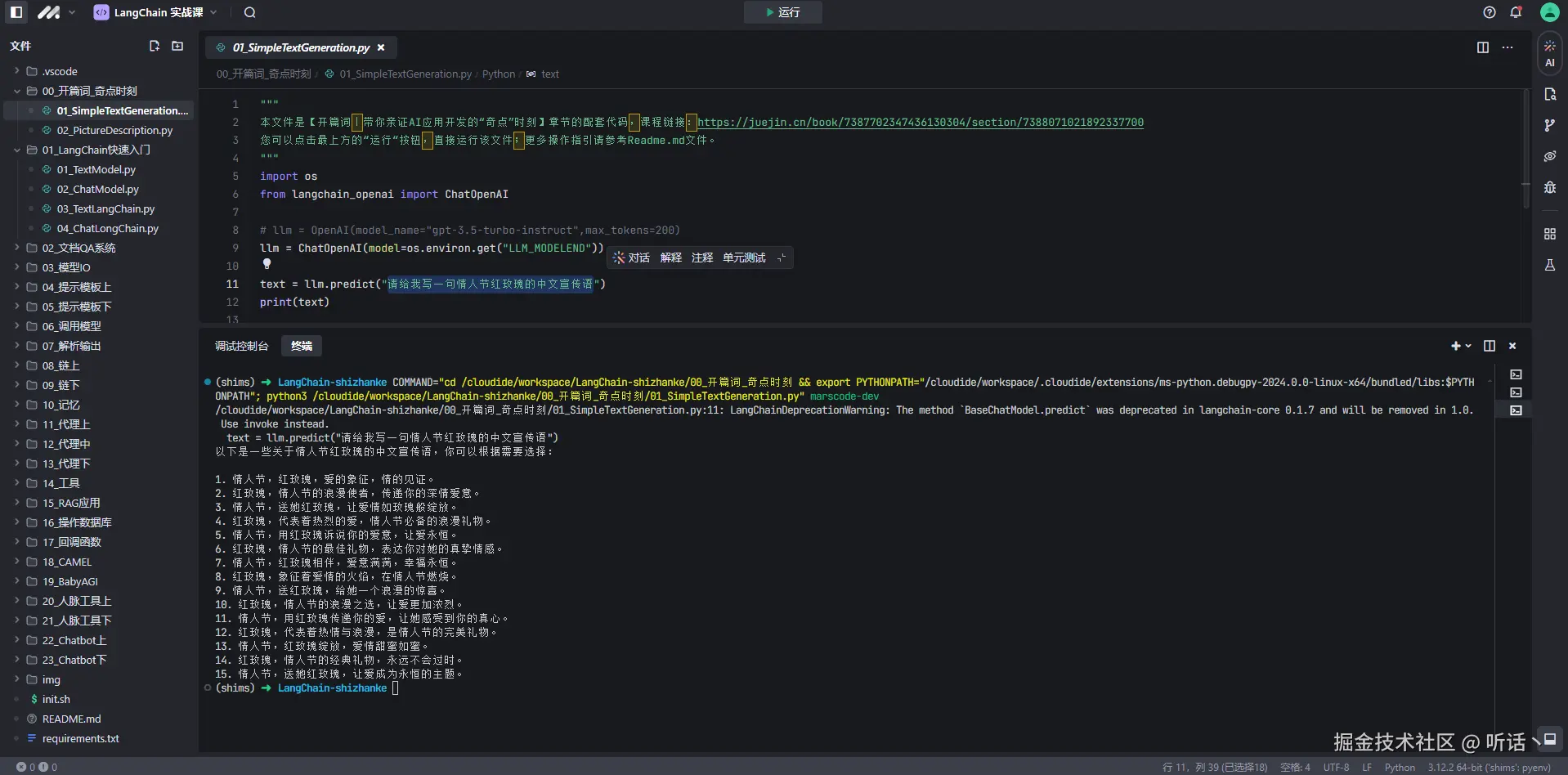Image resolution: width=1568 pixels, height=775 pixels.
Task: Select the 终端 terminal tab
Action: (x=302, y=346)
